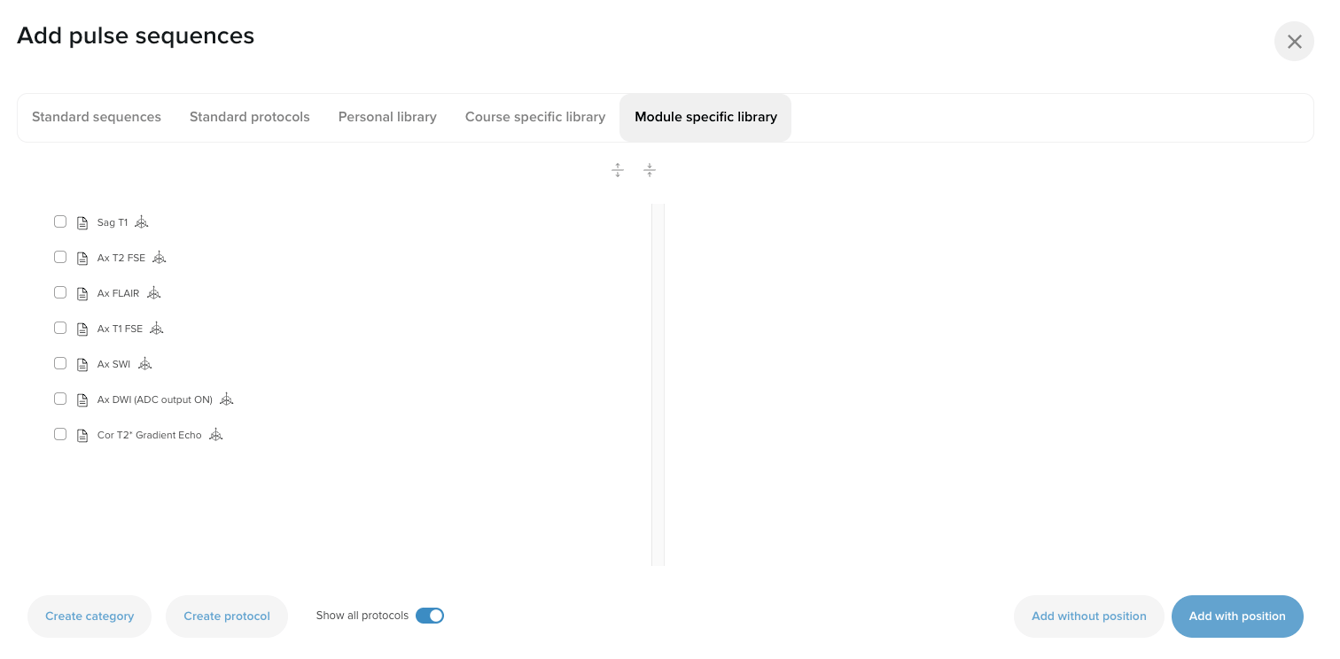Click the Create category button
The height and width of the screenshot is (659, 1340).
pos(89,616)
